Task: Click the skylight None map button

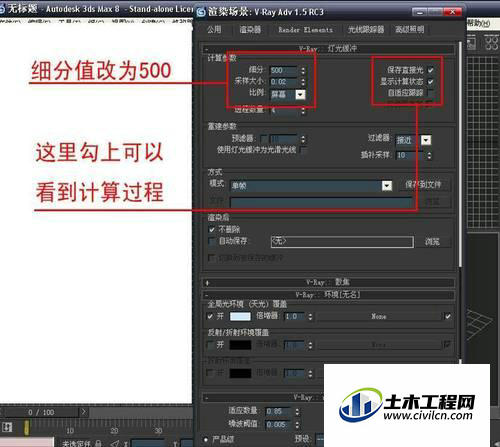Action: coord(379,316)
